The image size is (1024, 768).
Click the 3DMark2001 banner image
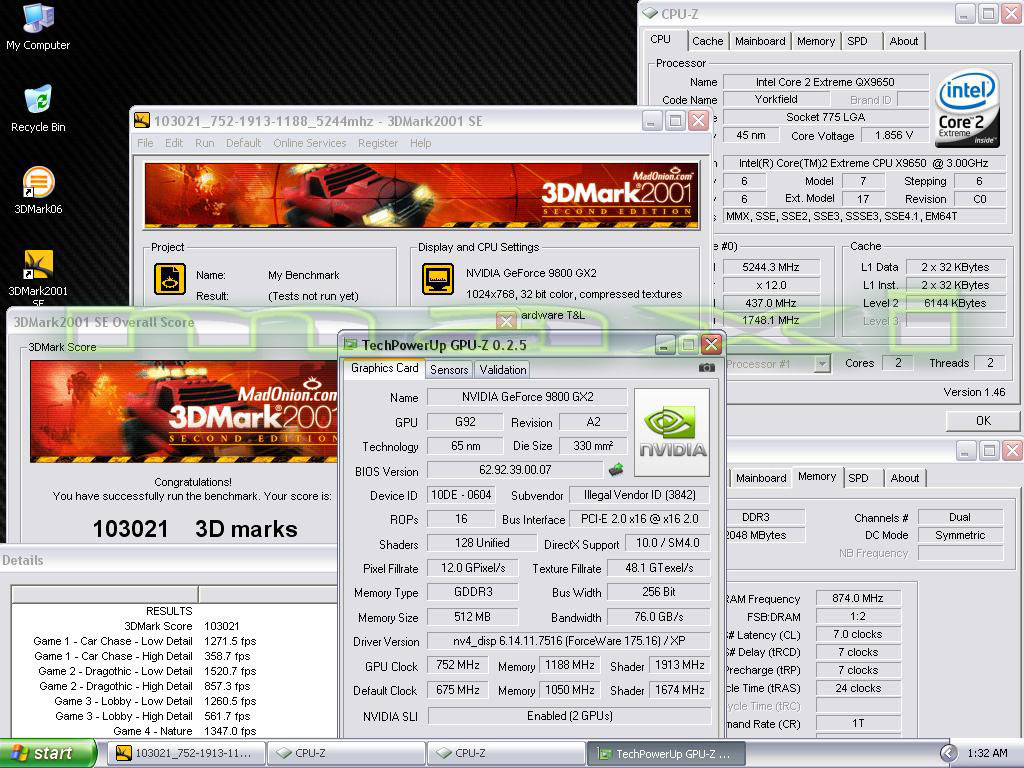421,195
